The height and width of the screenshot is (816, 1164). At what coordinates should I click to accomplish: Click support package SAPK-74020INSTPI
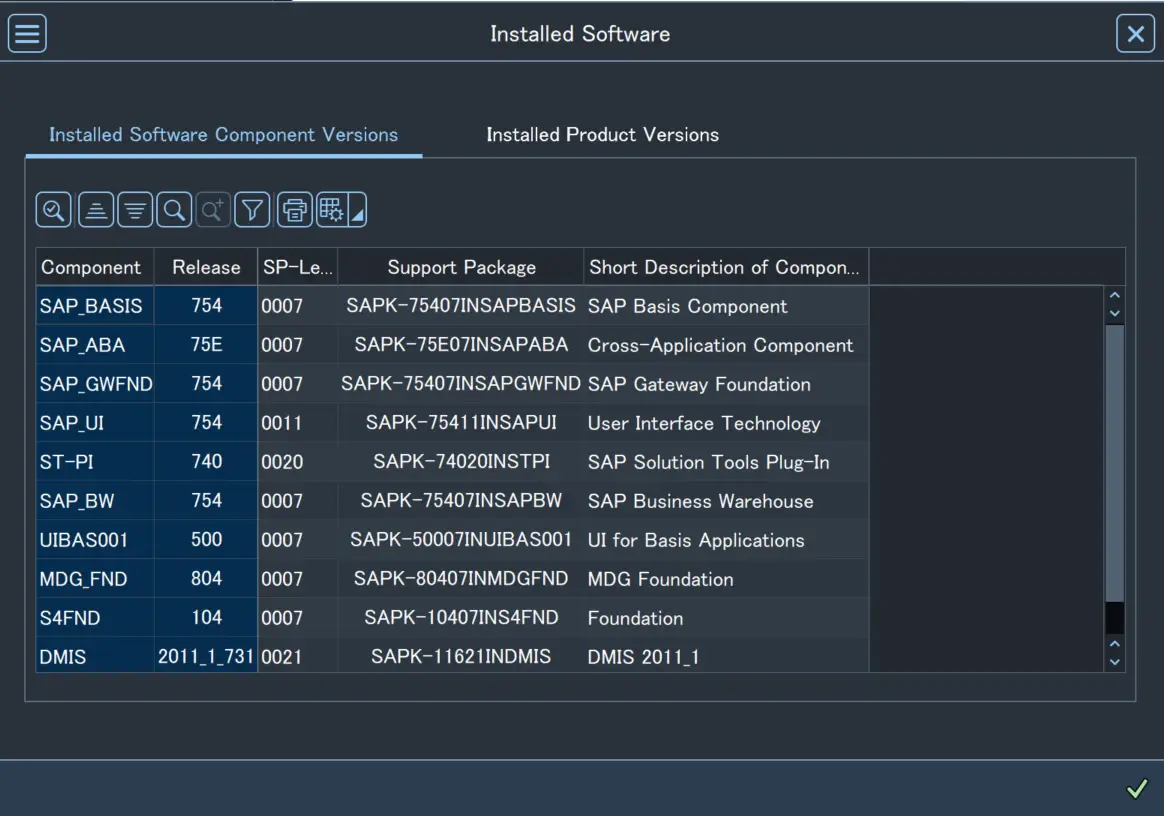460,462
